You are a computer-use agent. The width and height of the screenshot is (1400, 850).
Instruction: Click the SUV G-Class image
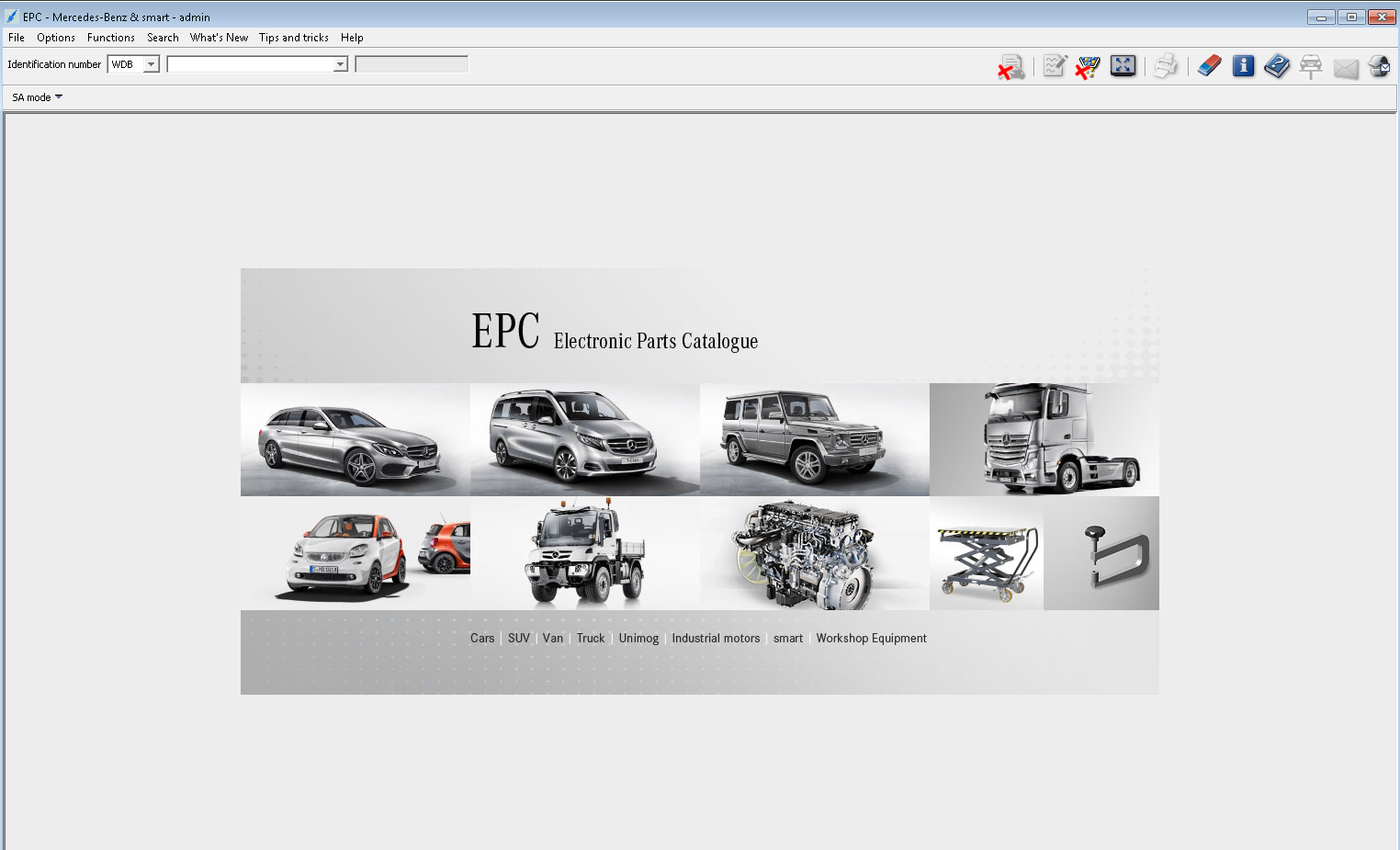[x=814, y=439]
